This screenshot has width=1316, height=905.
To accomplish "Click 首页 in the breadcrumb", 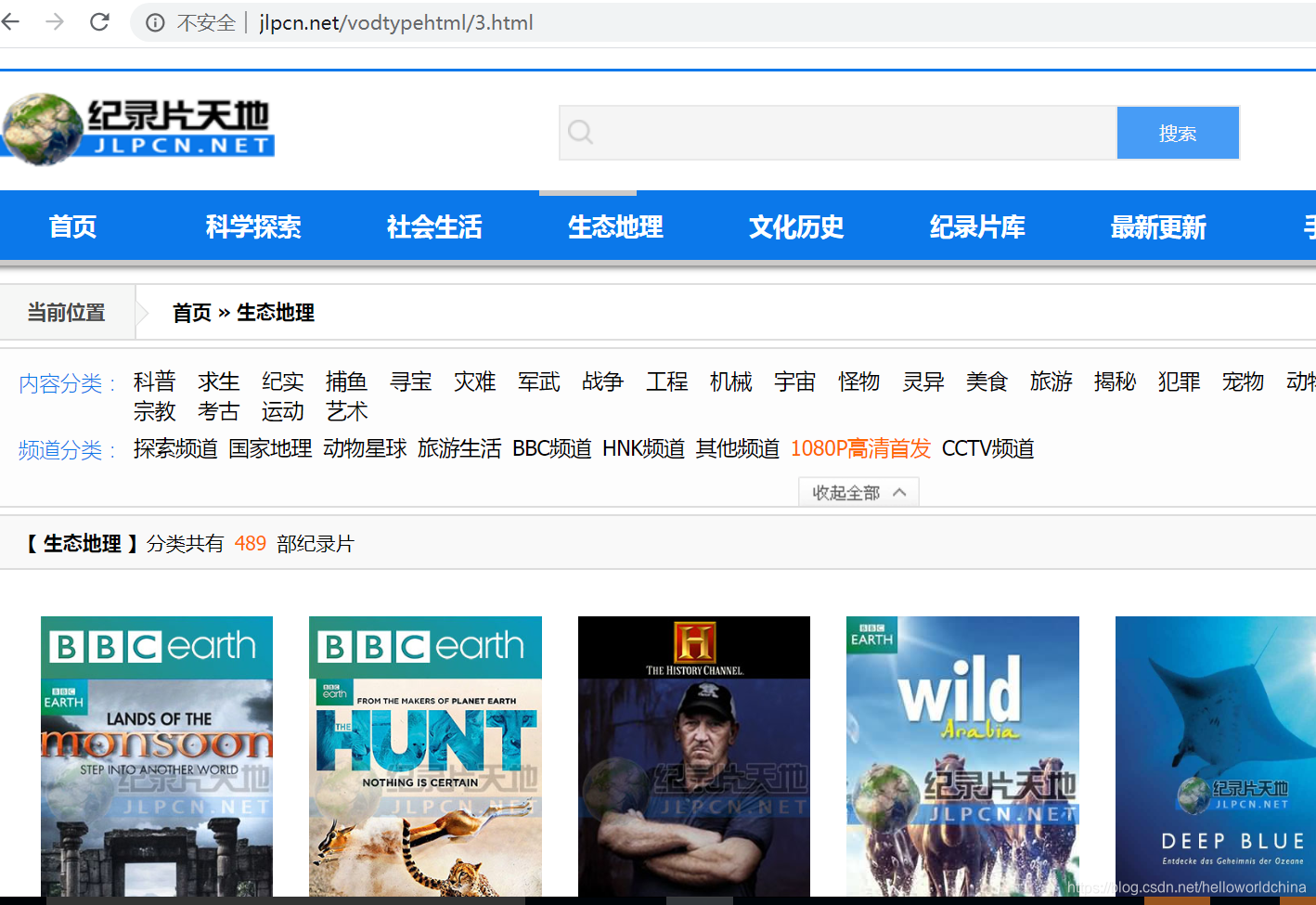I will pyautogui.click(x=192, y=313).
